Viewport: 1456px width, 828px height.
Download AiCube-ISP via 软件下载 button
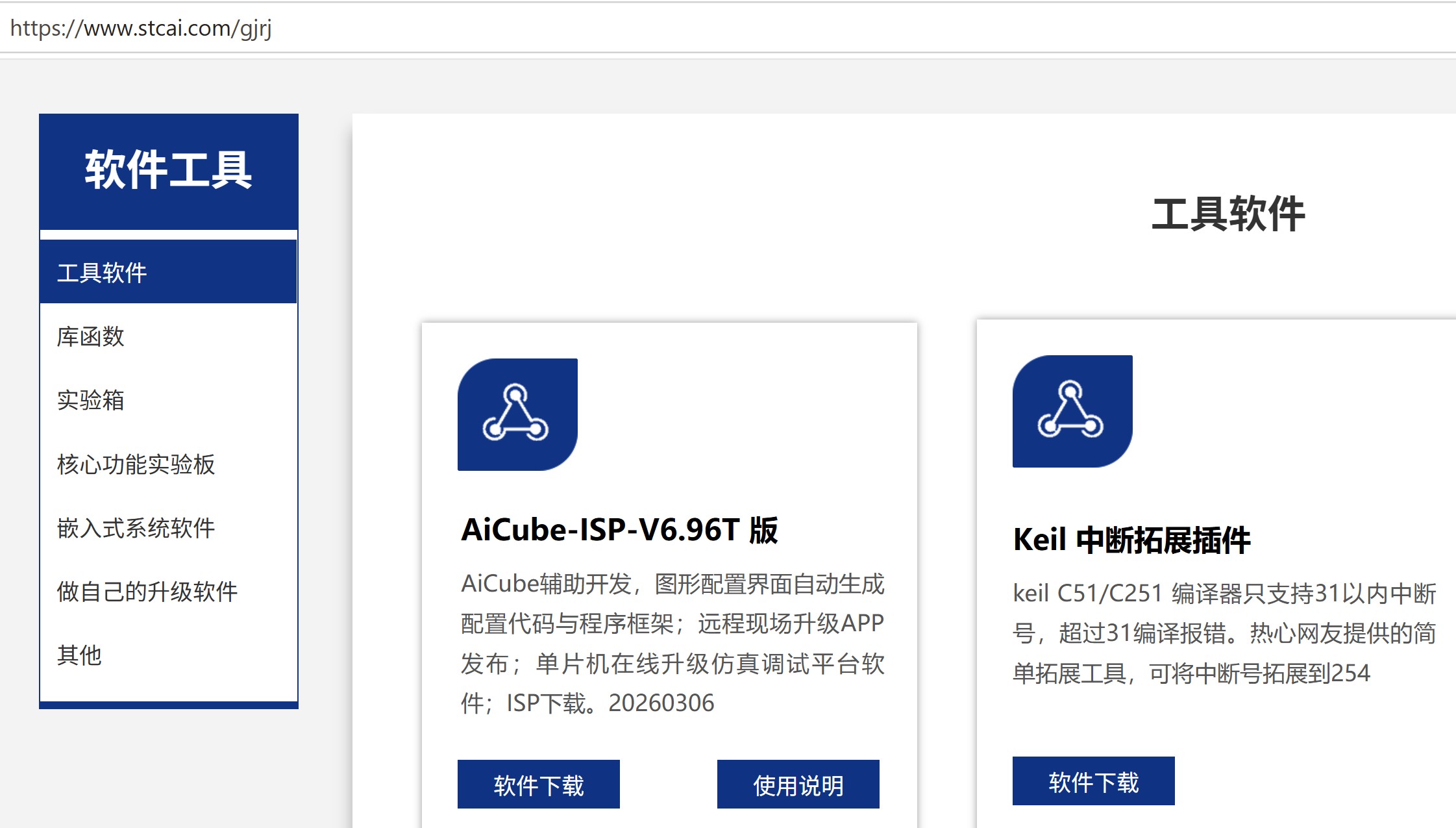[x=538, y=784]
